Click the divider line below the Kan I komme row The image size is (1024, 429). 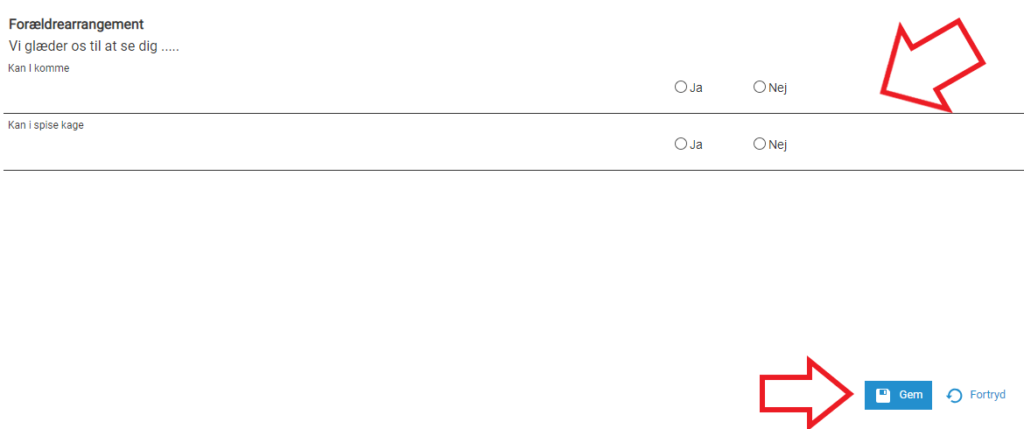(x=512, y=114)
